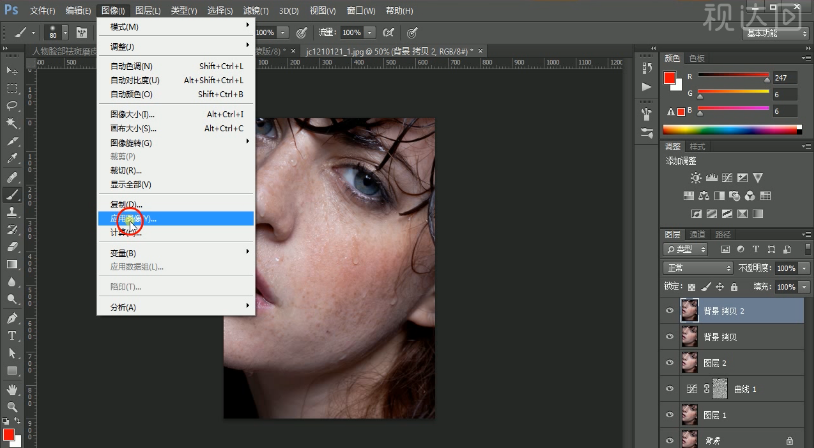Select the Magic Wand tool
The image size is (814, 448).
[12, 123]
